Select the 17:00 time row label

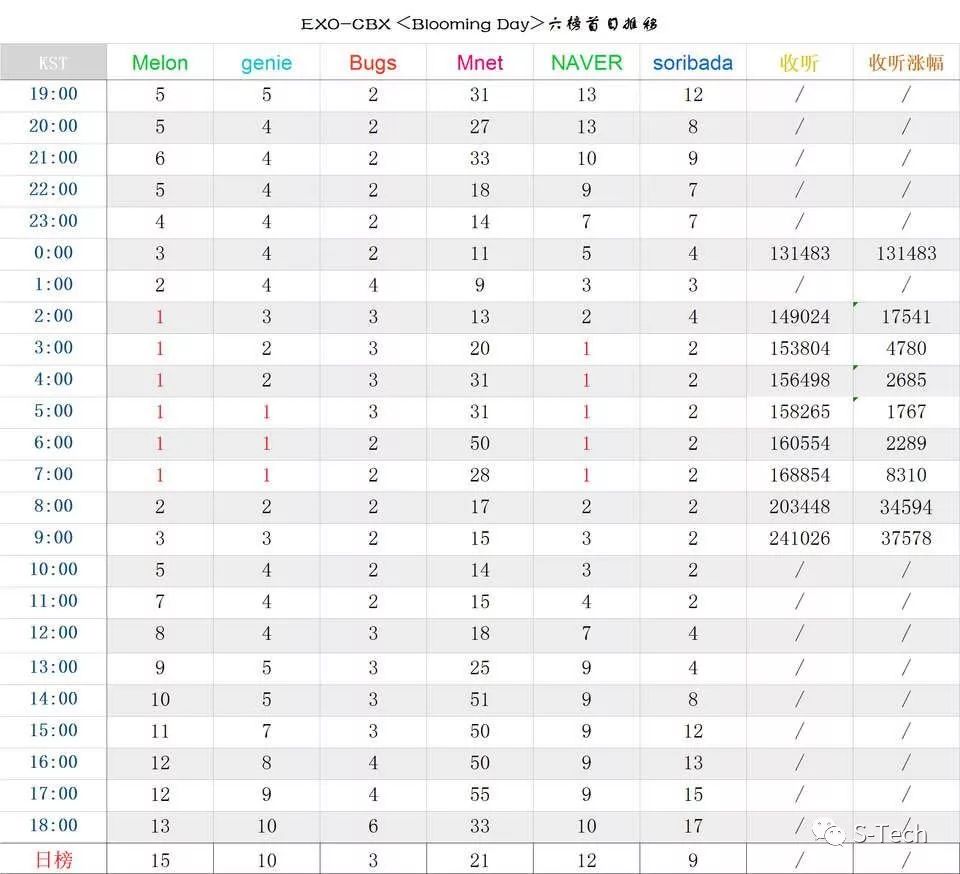pyautogui.click(x=53, y=794)
